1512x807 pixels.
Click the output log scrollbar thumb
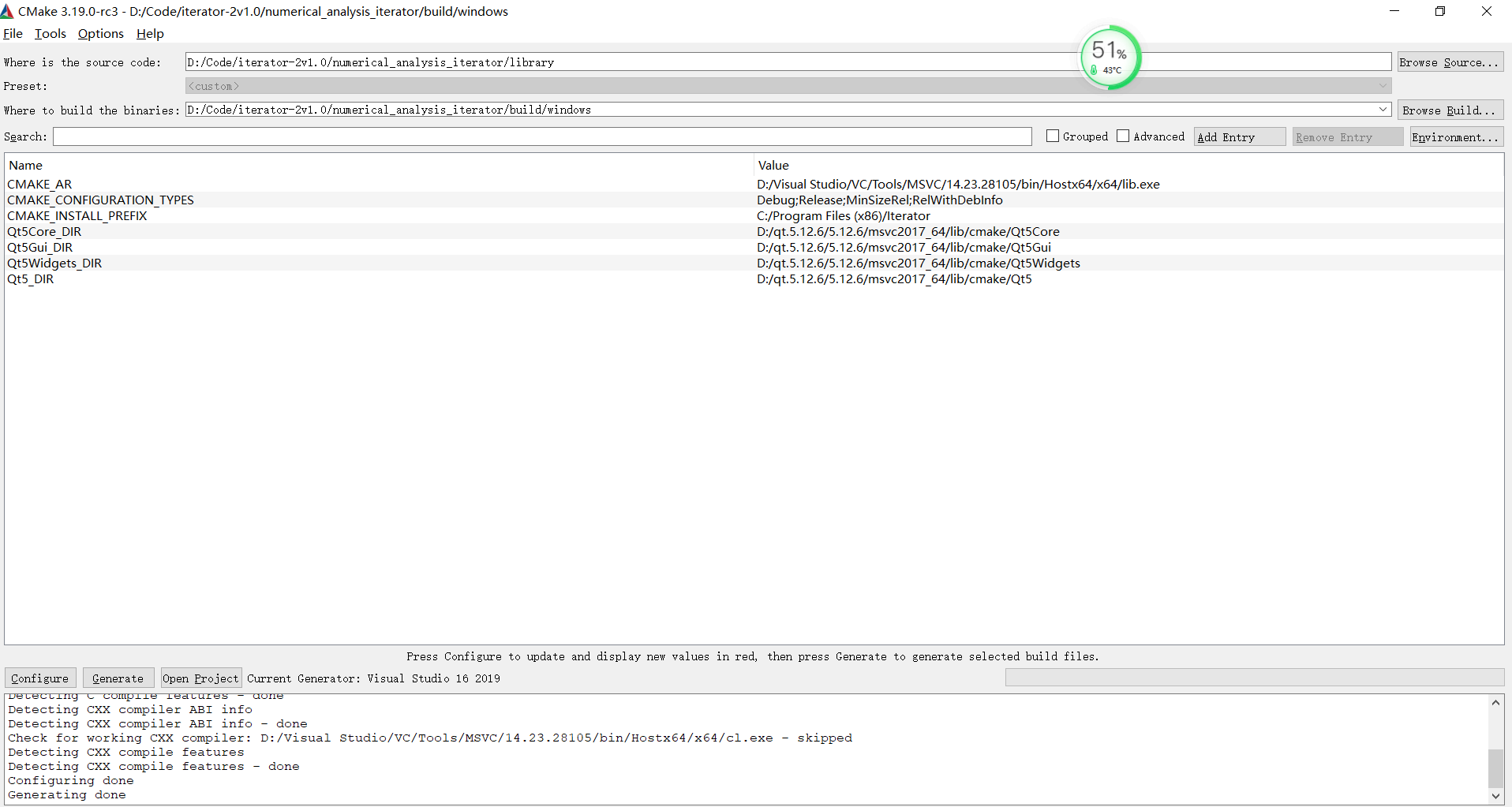(1495, 768)
